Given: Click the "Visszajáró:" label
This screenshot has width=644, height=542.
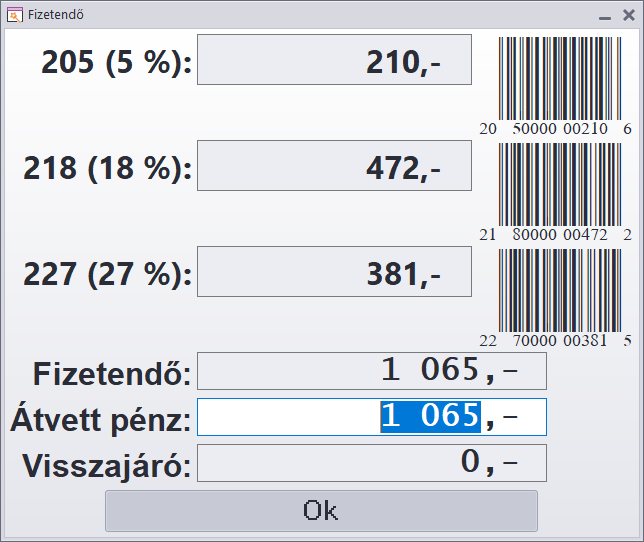Looking at the screenshot, I should pyautogui.click(x=106, y=466).
